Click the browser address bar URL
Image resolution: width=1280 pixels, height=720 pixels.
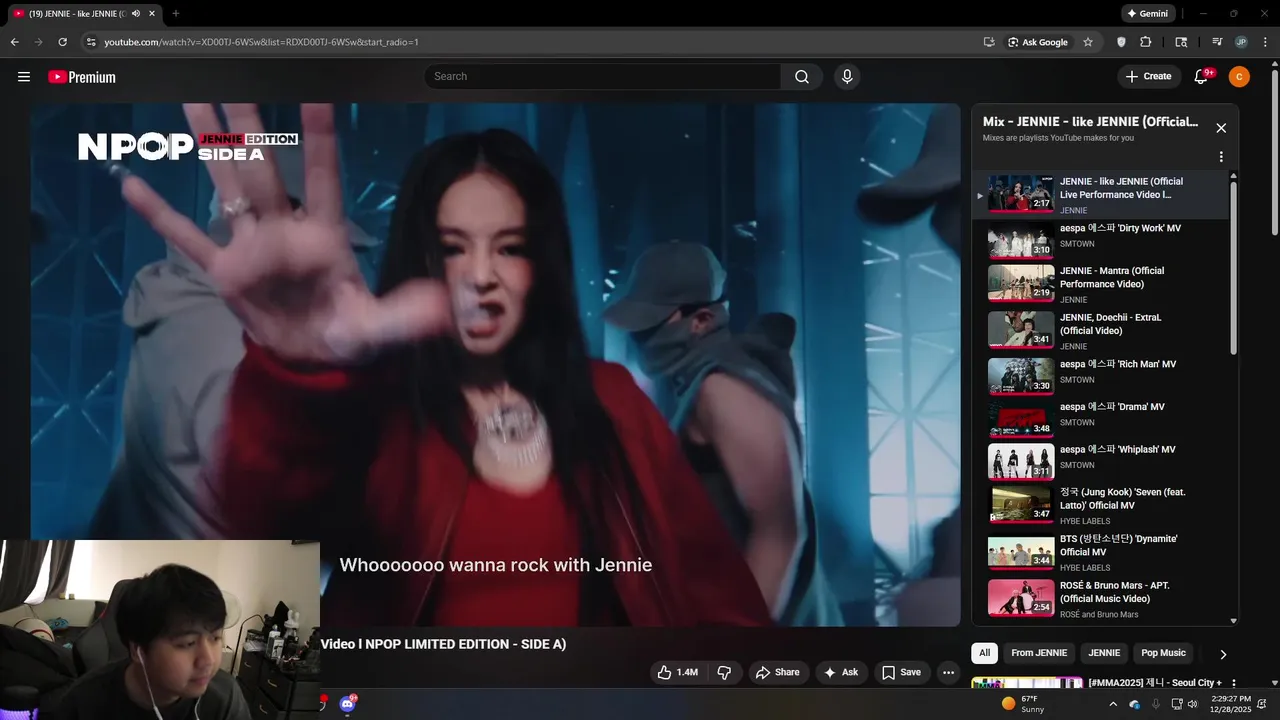tap(261, 42)
